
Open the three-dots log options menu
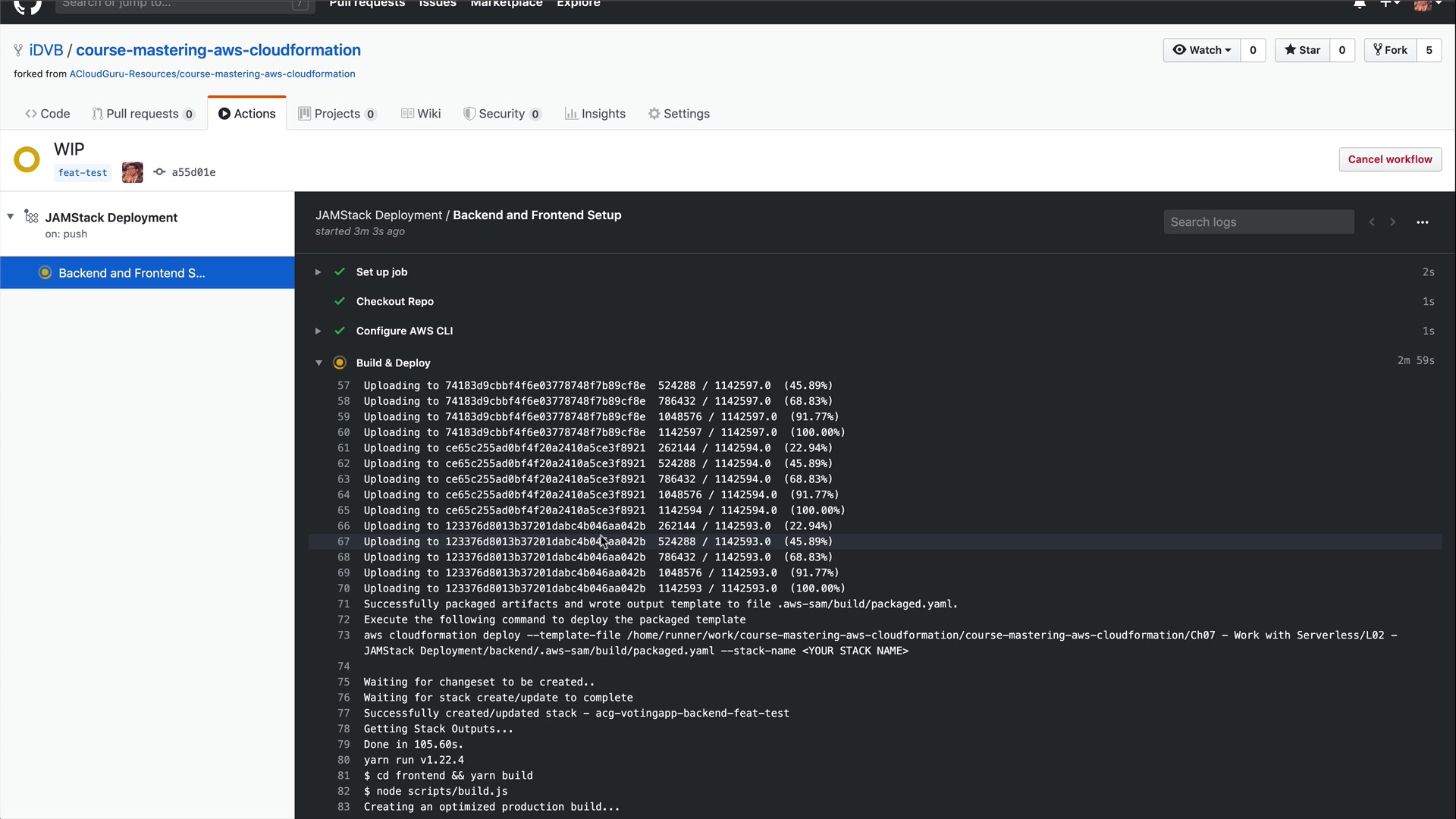[1422, 222]
